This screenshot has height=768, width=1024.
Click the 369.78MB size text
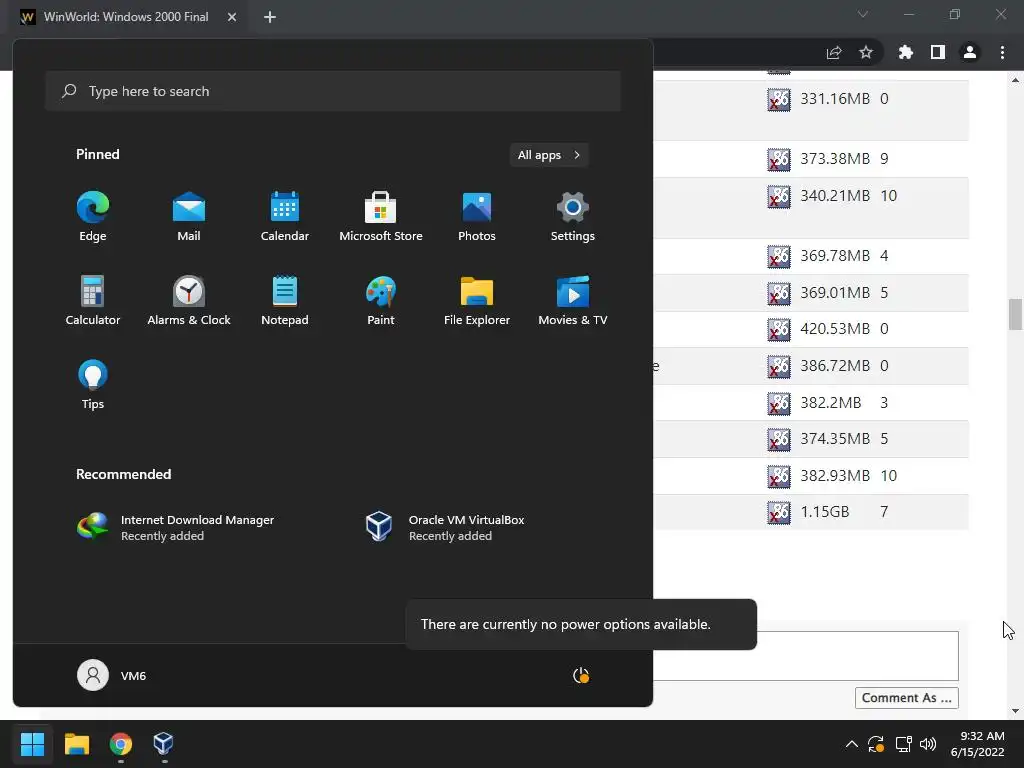835,255
